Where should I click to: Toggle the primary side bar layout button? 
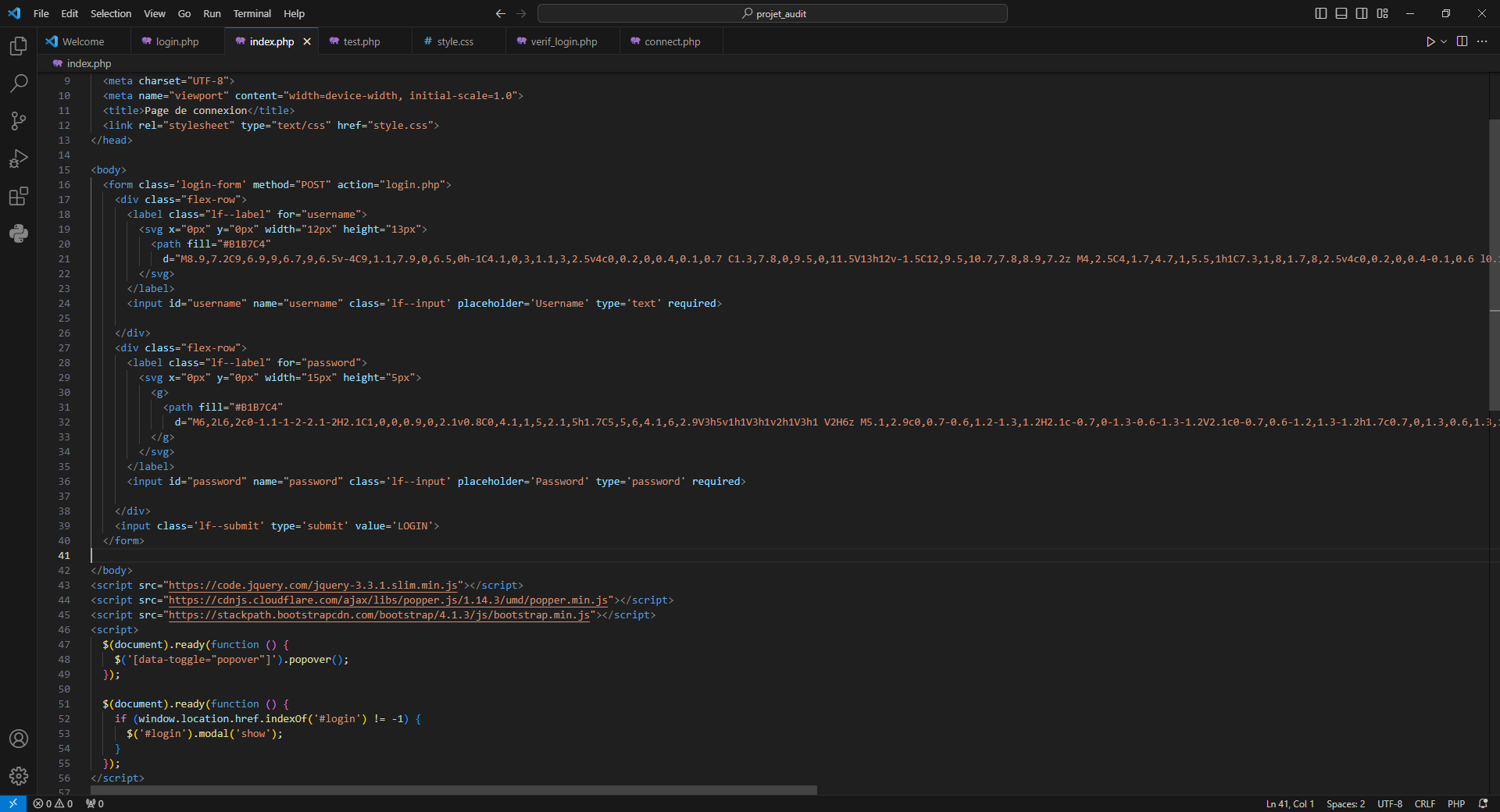click(x=1321, y=13)
